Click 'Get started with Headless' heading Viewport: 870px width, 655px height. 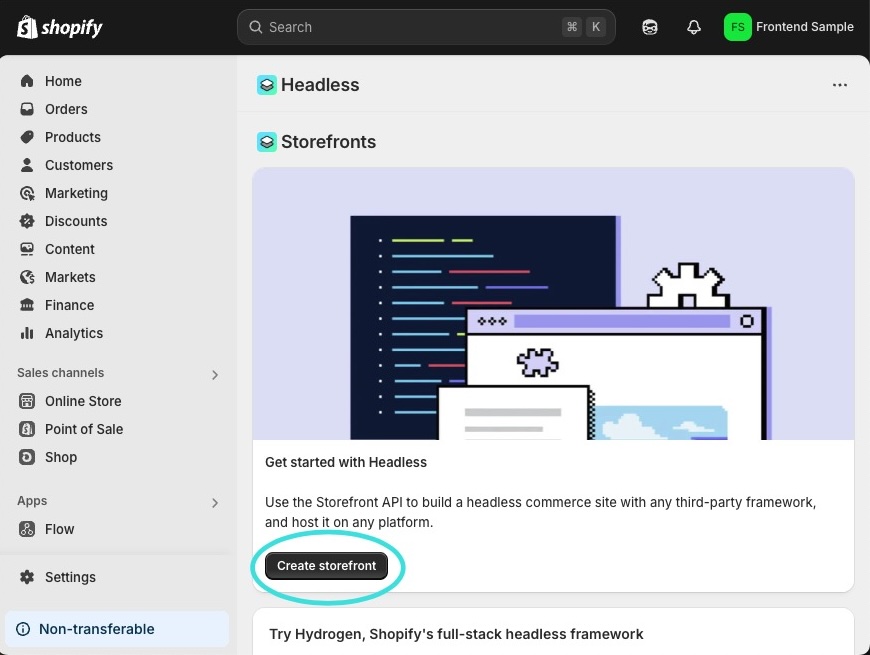[346, 463]
